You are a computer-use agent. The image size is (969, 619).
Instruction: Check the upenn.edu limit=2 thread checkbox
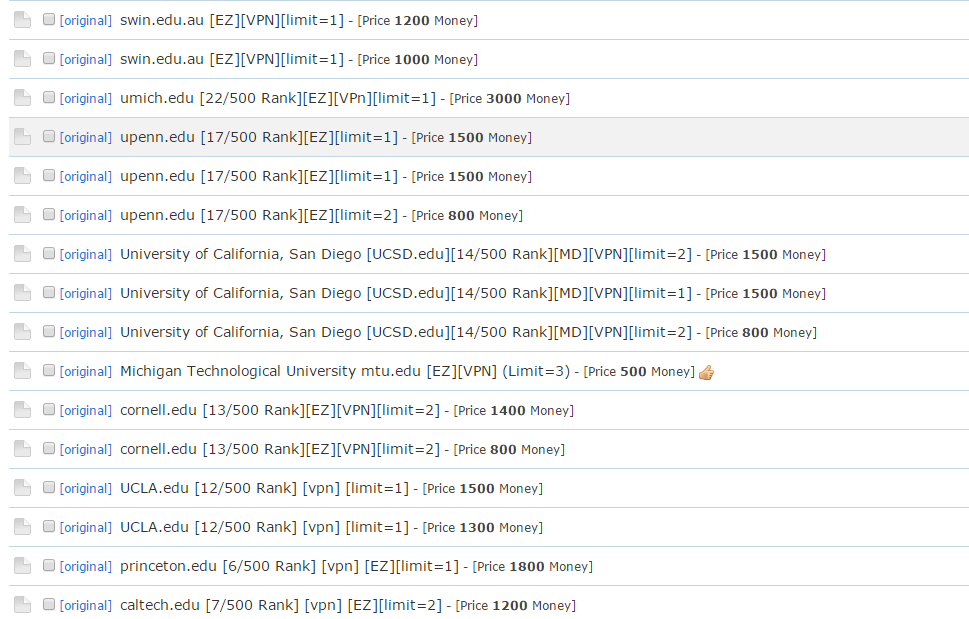point(49,214)
